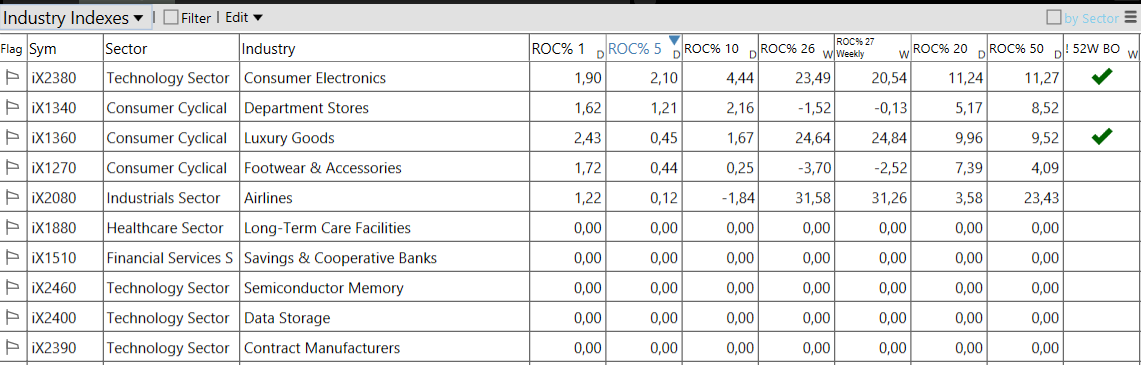Screen dimensions: 1141x365
Task: Flag the iX2380 Consumer Electronics row
Action: (12, 78)
